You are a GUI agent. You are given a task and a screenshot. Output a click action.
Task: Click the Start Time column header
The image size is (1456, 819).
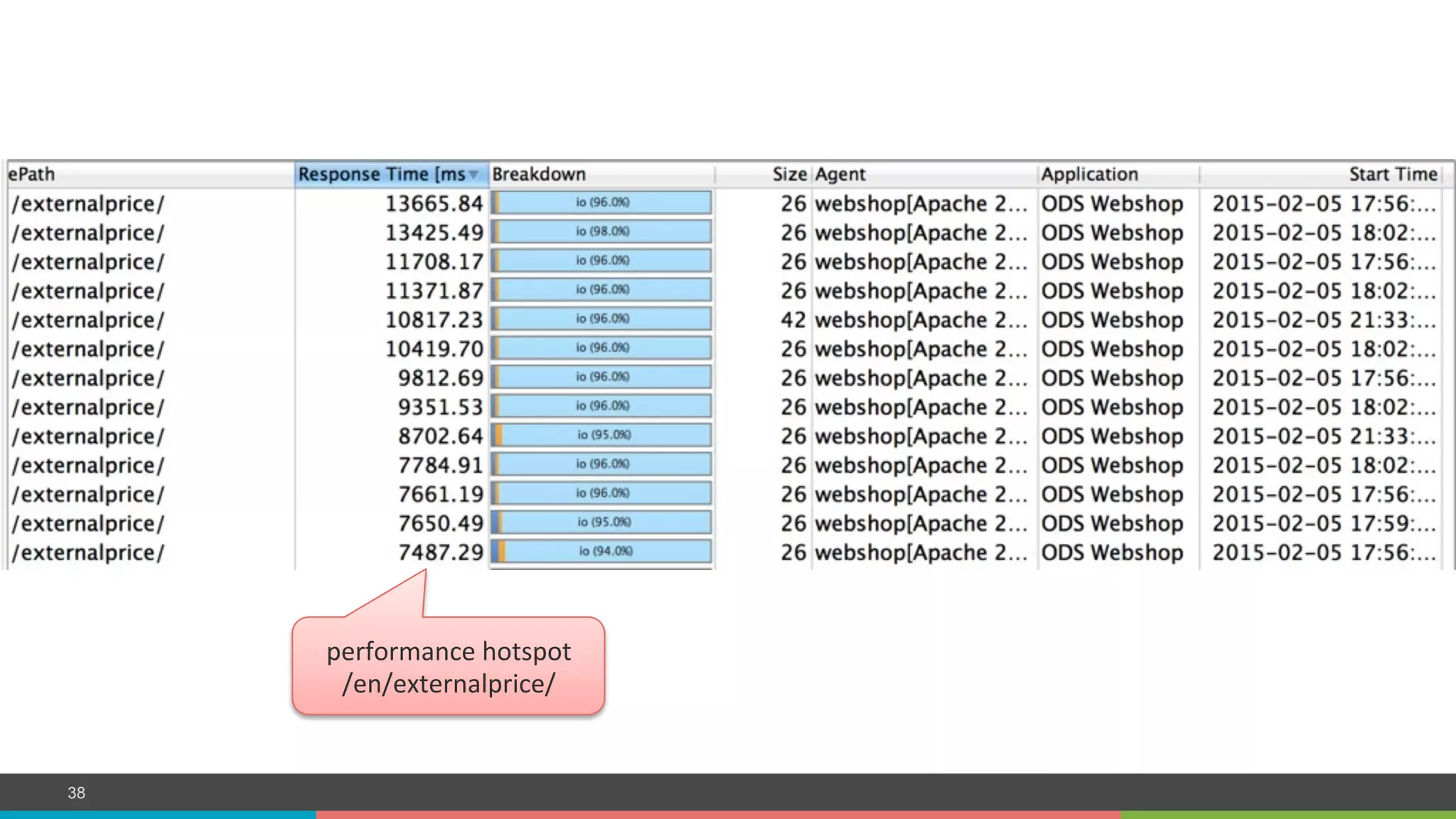(1322, 174)
